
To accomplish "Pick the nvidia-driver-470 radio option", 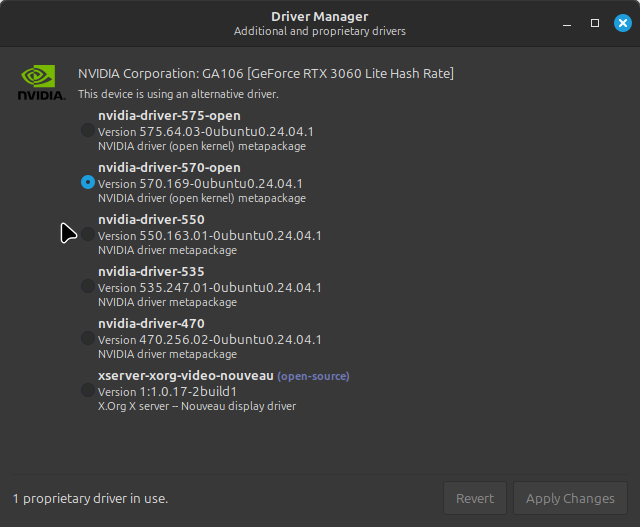I will click(x=88, y=338).
